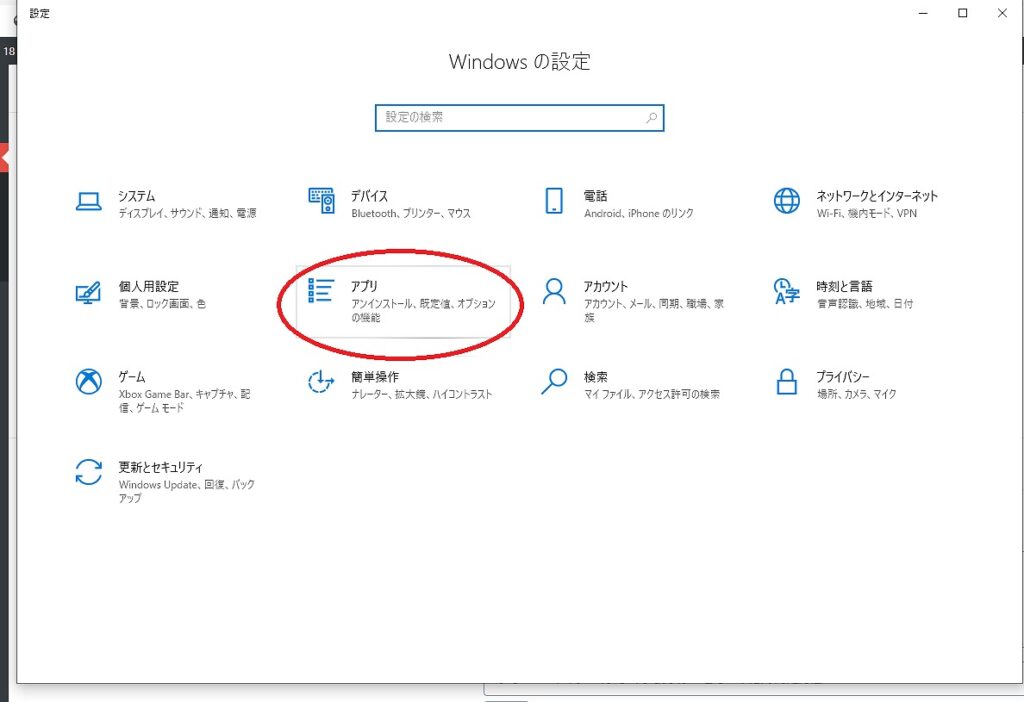Screen dimensions: 1024x702
Task: Open the システム settings title
Action: point(136,196)
